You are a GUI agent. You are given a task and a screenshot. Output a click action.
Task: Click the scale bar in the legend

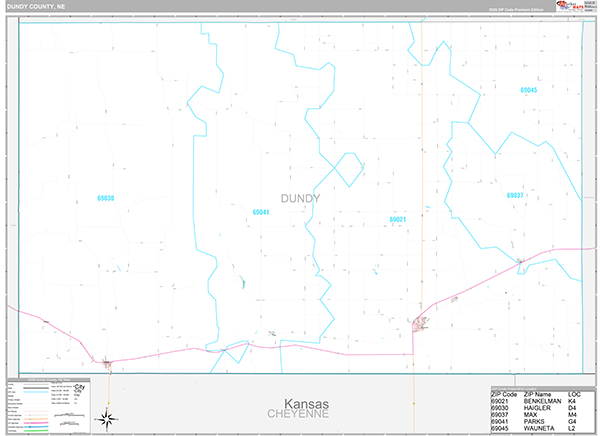(x=69, y=415)
